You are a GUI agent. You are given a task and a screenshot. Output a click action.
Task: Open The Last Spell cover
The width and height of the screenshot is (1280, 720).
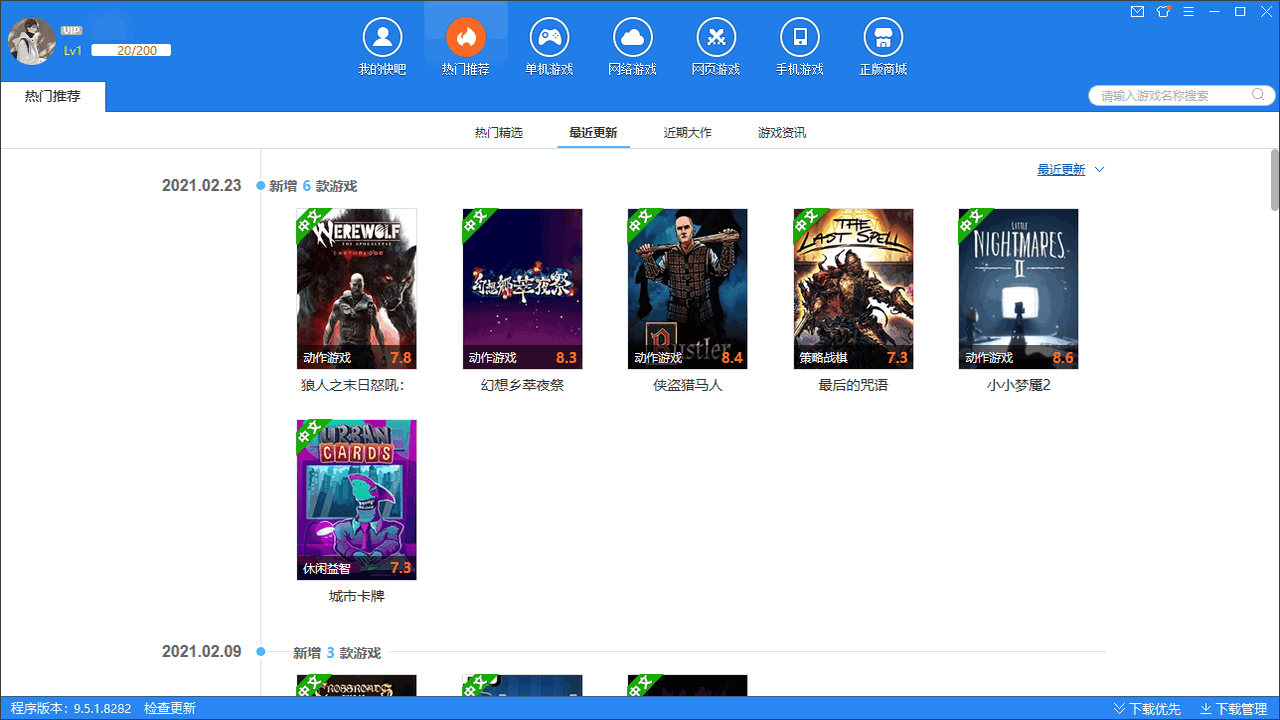click(x=853, y=289)
